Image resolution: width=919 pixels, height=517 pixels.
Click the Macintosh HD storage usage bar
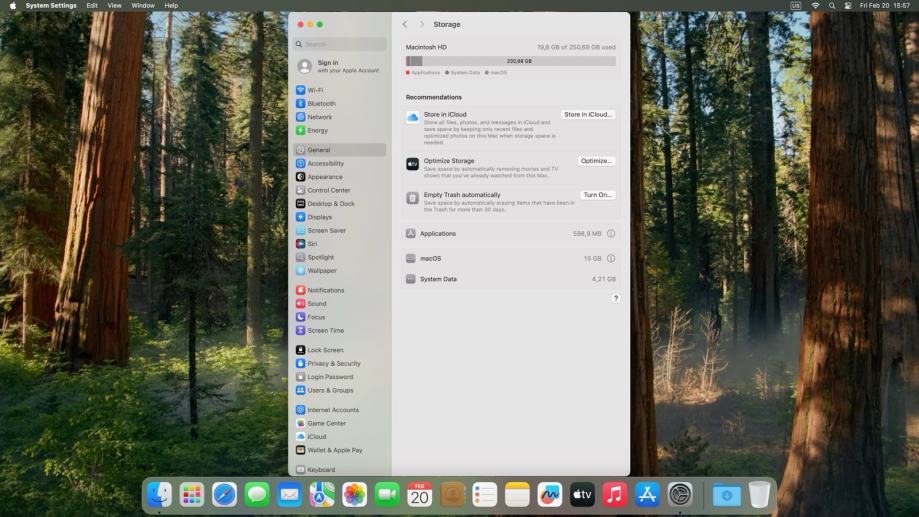pyautogui.click(x=510, y=61)
